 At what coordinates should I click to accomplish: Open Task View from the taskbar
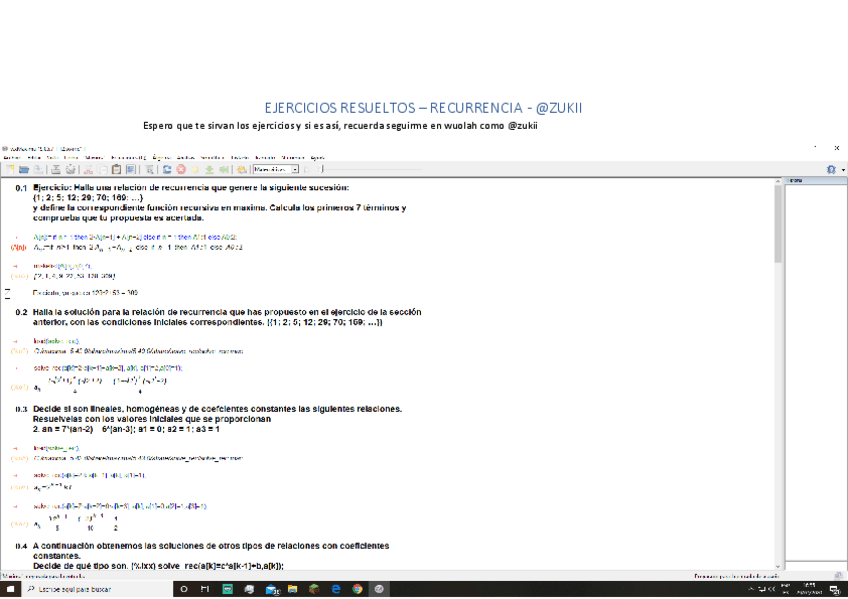[205, 589]
